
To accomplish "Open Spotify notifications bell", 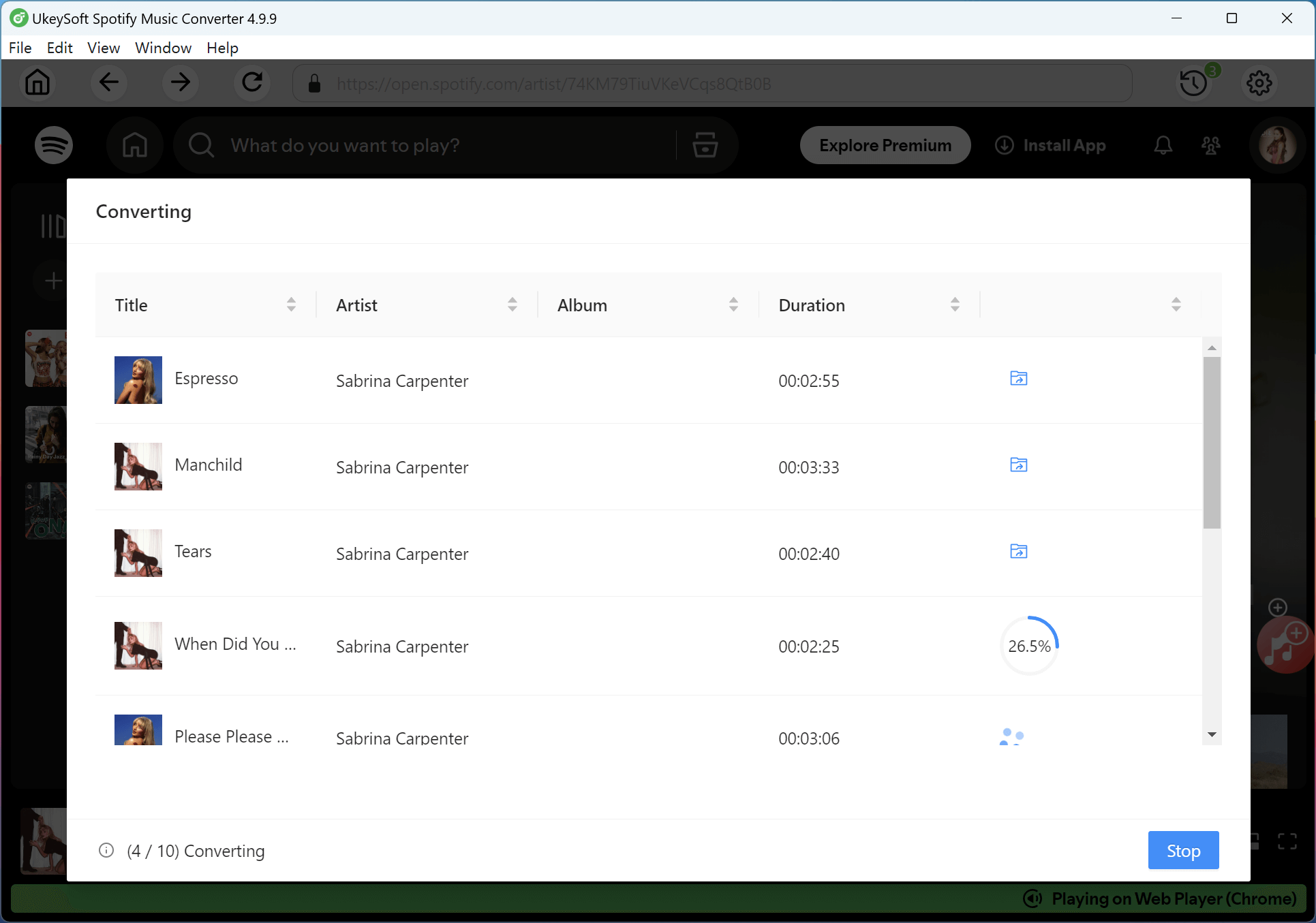I will pos(1163,145).
